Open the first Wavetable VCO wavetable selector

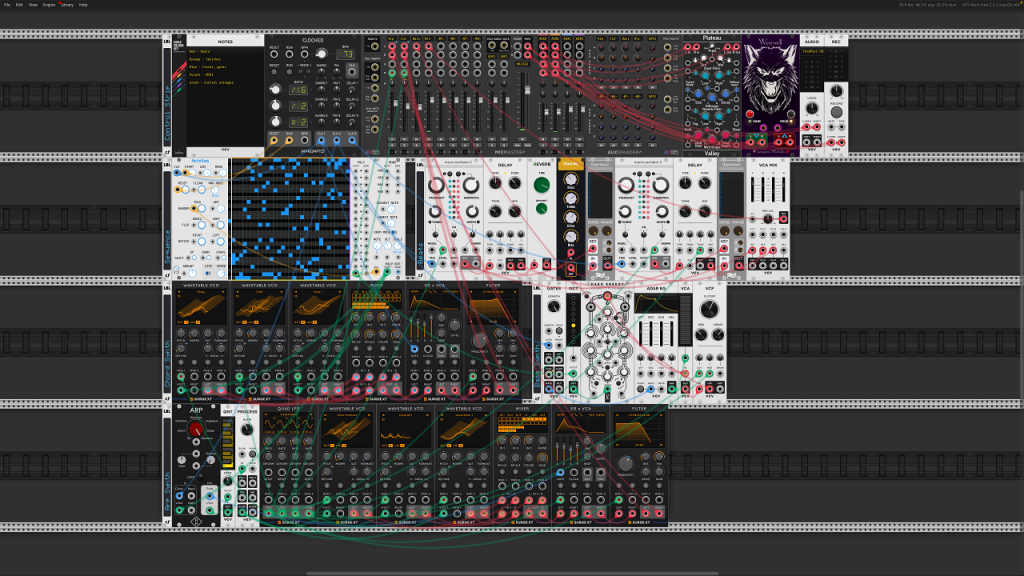pos(201,292)
